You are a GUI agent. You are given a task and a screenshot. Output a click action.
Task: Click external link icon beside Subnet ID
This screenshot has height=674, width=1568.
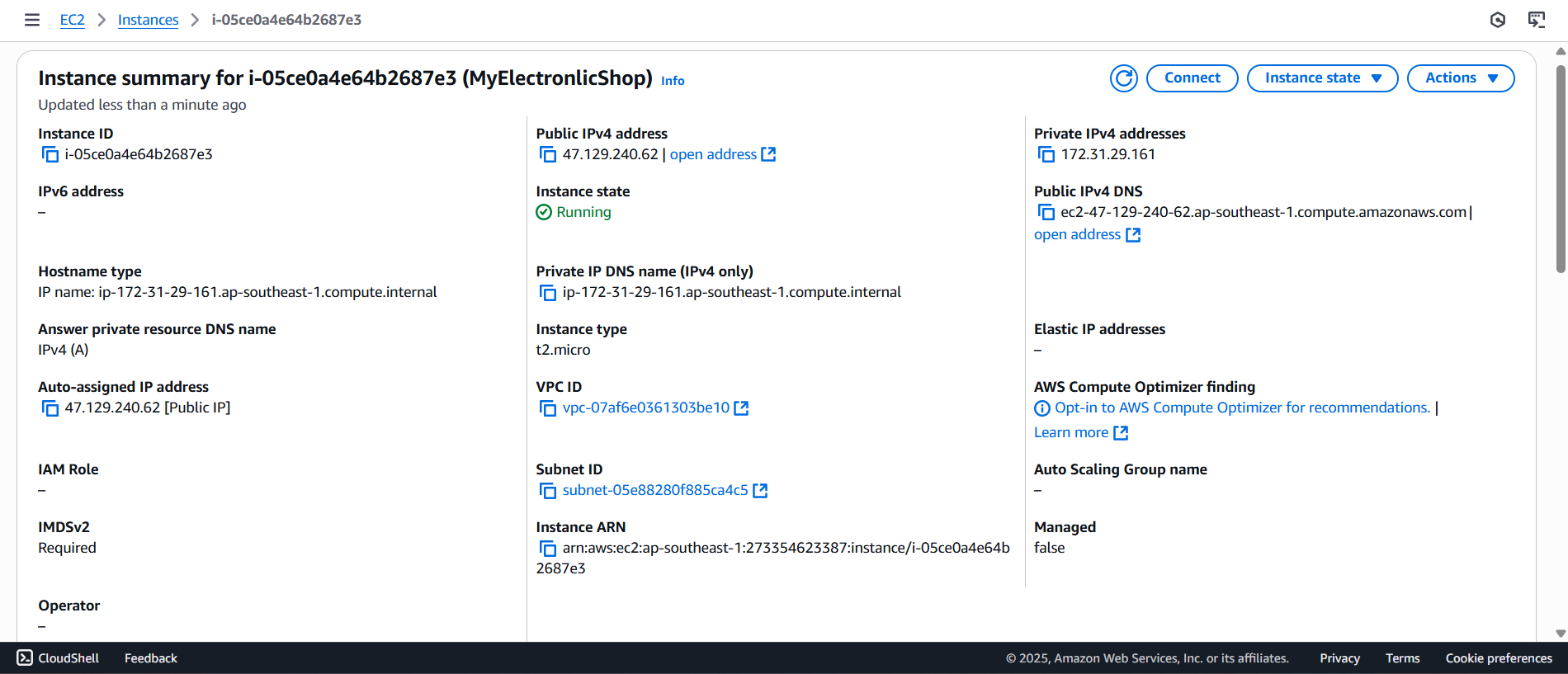[x=760, y=490]
